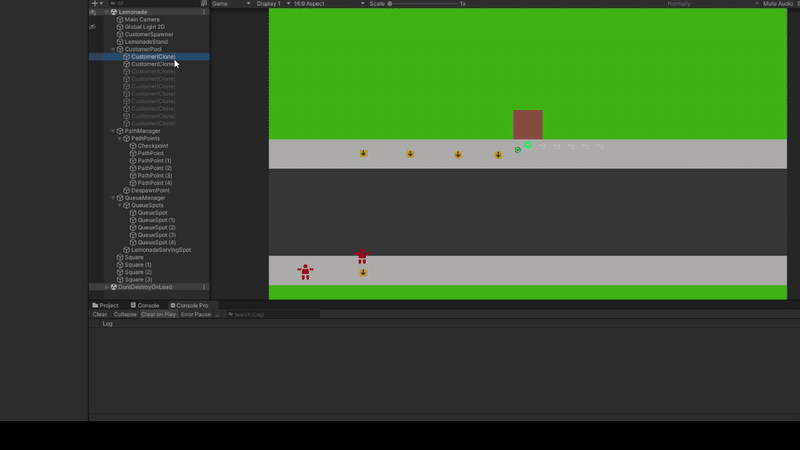The height and width of the screenshot is (450, 800).
Task: Click the DontDestroyOnLoad scene icon
Action: click(x=114, y=287)
